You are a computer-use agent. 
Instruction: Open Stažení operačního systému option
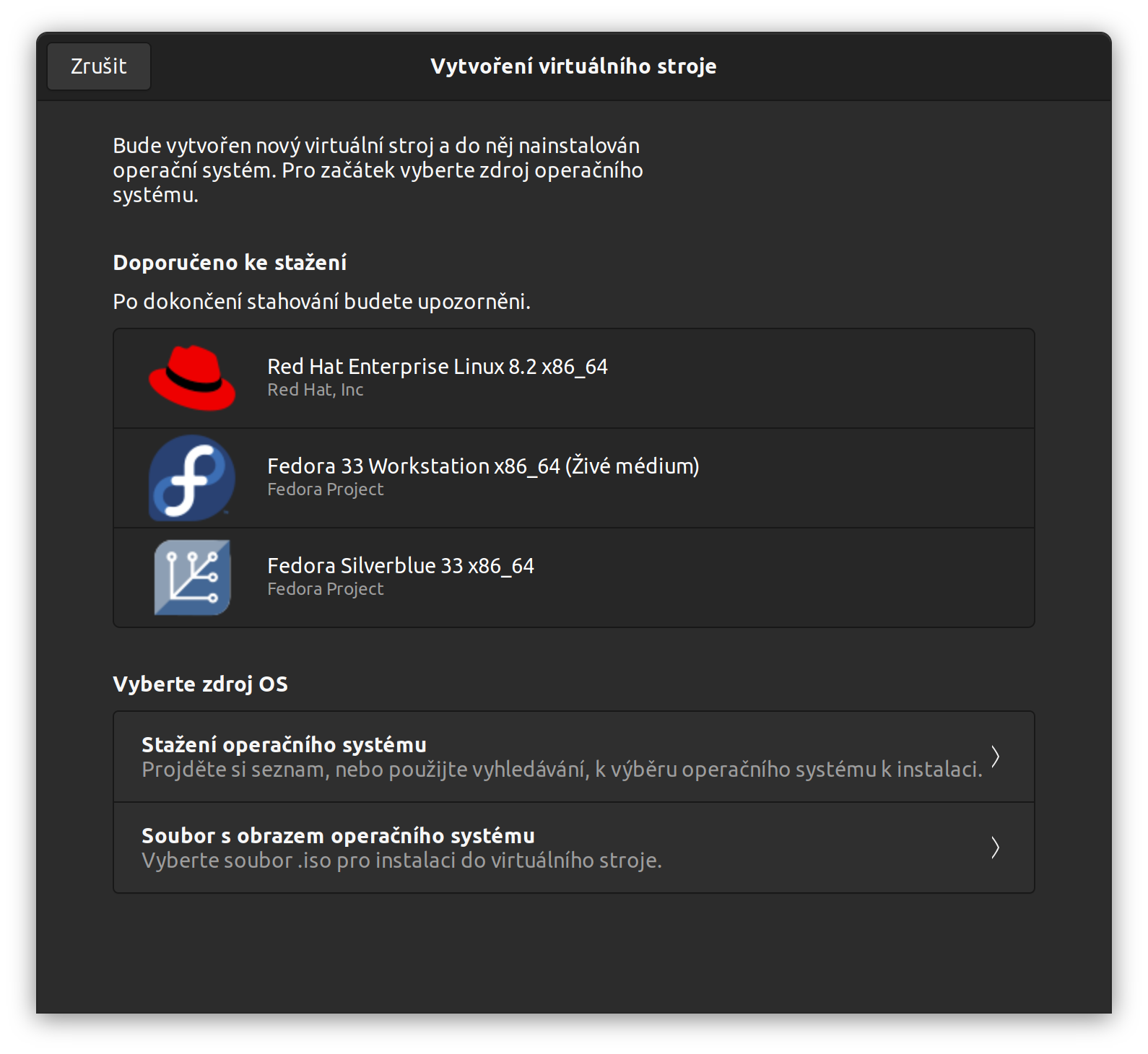pyautogui.click(x=574, y=757)
